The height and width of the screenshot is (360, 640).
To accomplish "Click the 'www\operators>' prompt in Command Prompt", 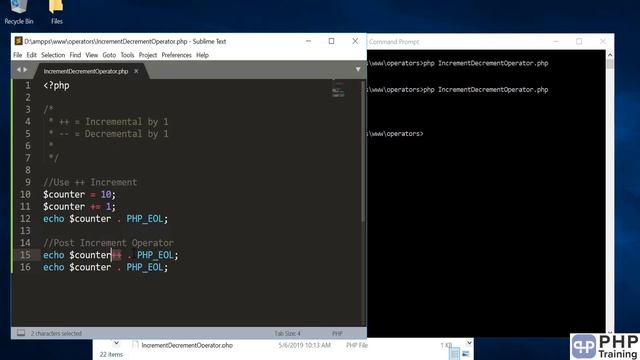I will (x=396, y=133).
